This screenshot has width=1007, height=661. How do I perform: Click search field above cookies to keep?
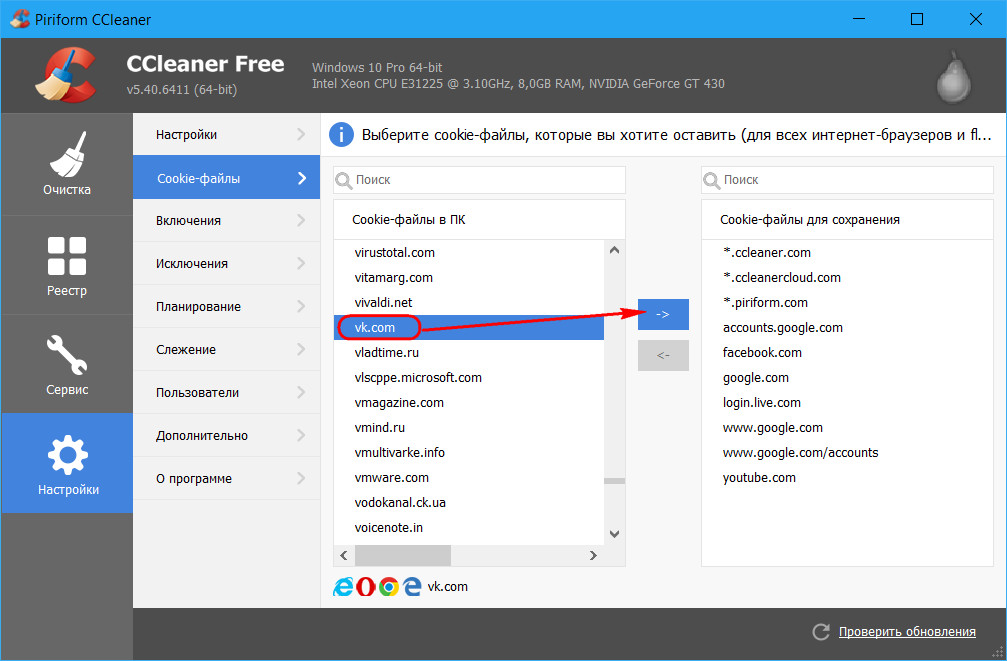pos(847,180)
